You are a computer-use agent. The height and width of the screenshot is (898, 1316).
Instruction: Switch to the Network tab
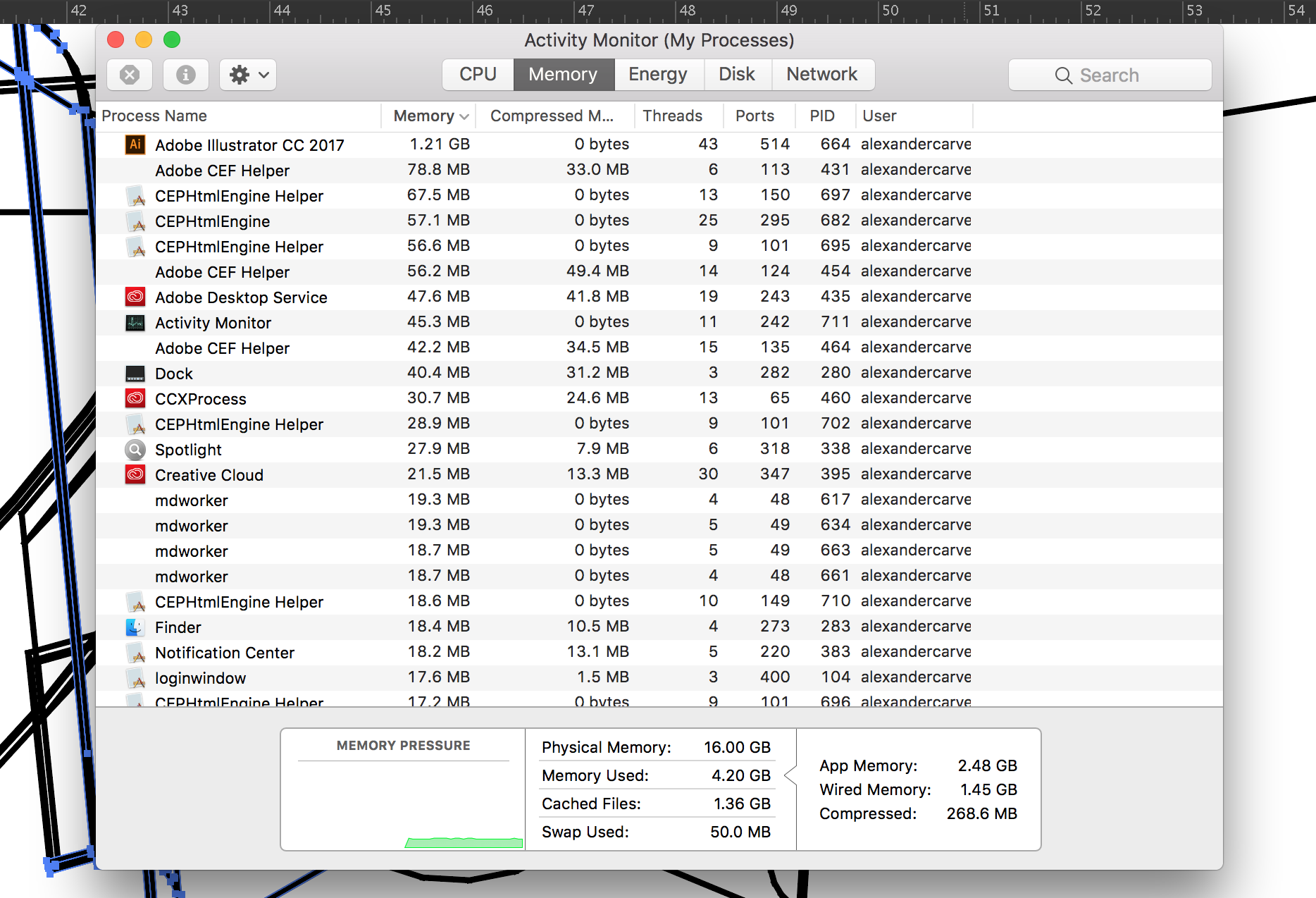point(822,74)
